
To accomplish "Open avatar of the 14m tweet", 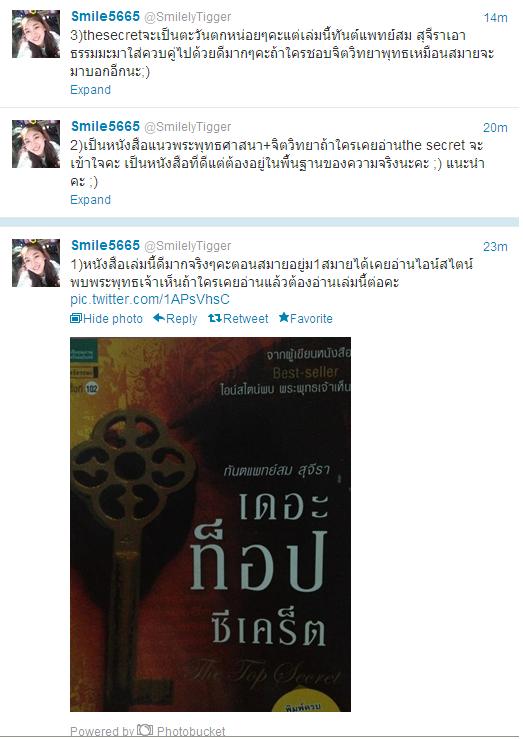I will pos(36,34).
